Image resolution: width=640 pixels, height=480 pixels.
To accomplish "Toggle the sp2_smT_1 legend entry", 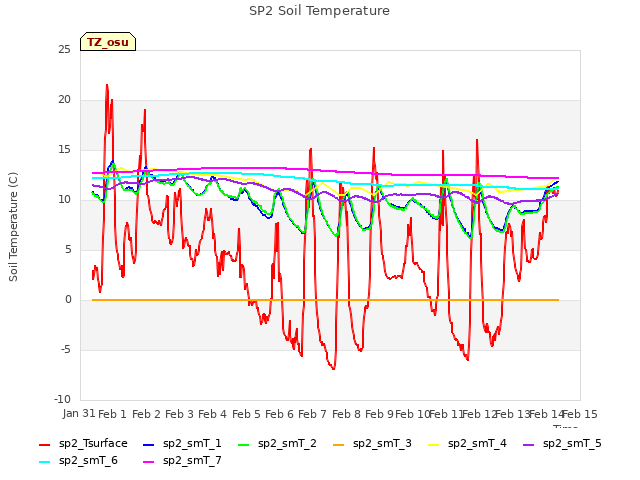I will coord(182,444).
